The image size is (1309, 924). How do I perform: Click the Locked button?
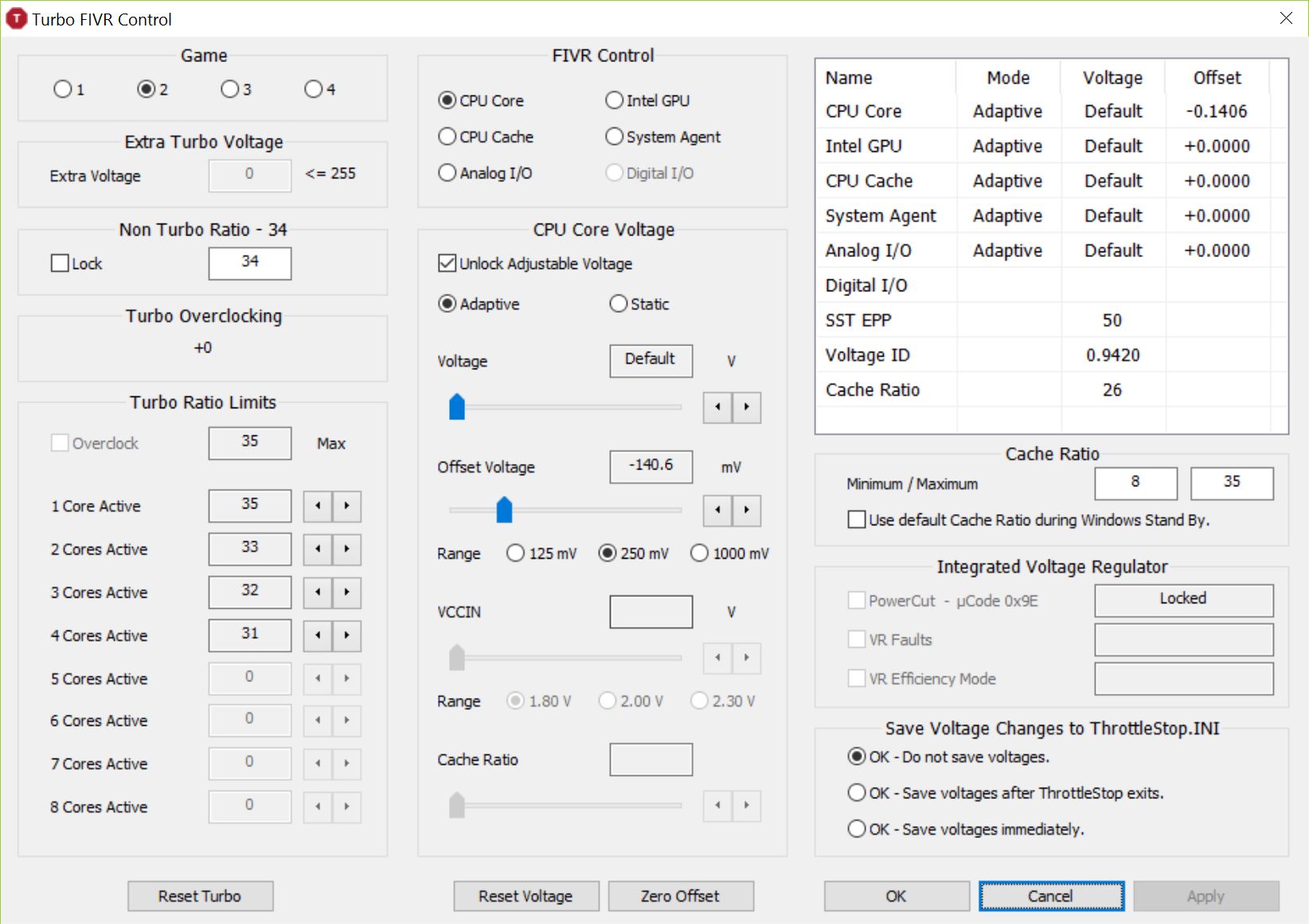1184,600
